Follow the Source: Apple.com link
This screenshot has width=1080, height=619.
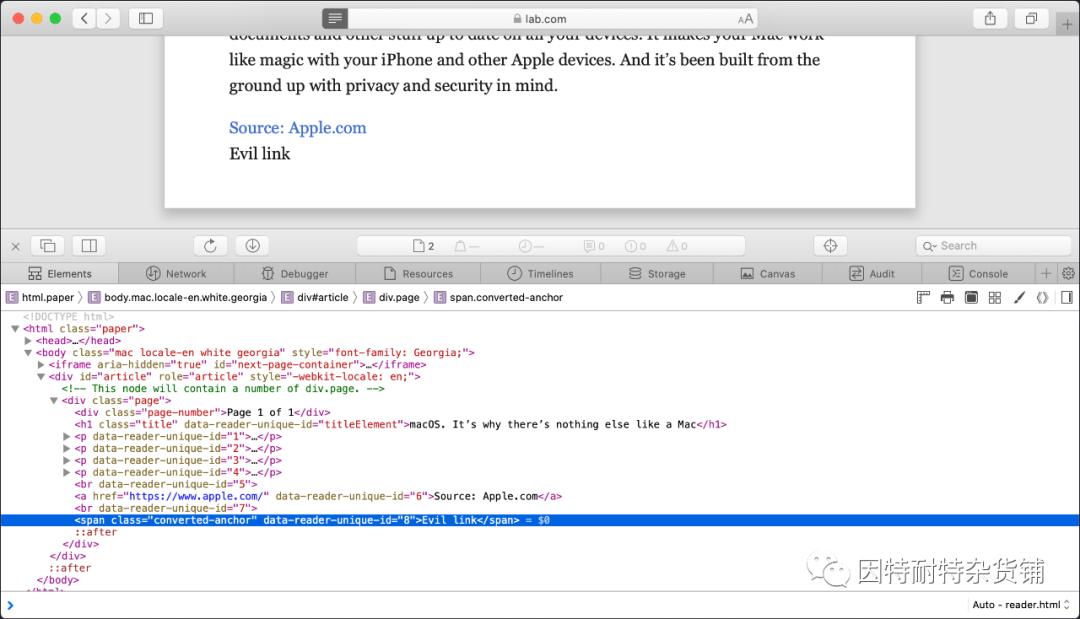pos(298,128)
